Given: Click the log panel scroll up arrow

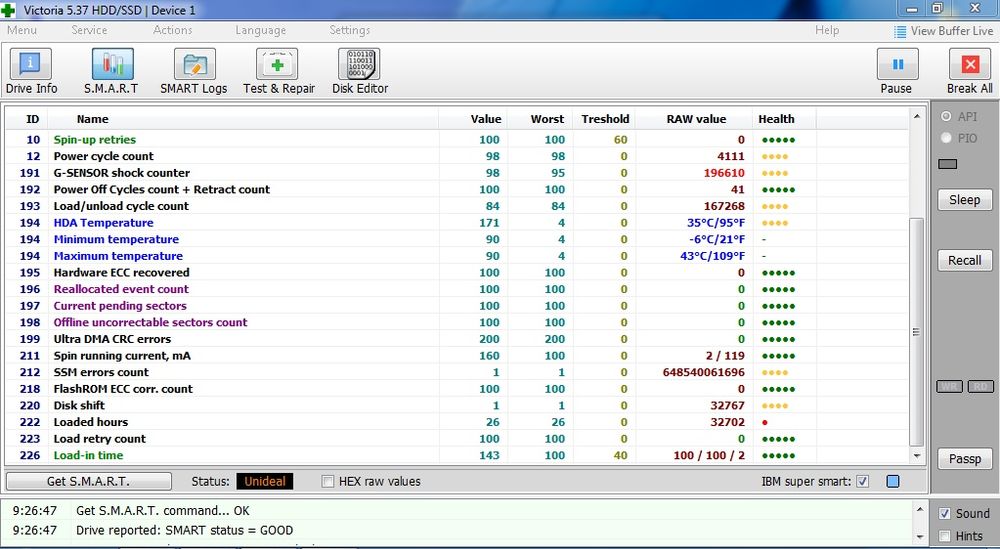Looking at the screenshot, I should coord(919,509).
